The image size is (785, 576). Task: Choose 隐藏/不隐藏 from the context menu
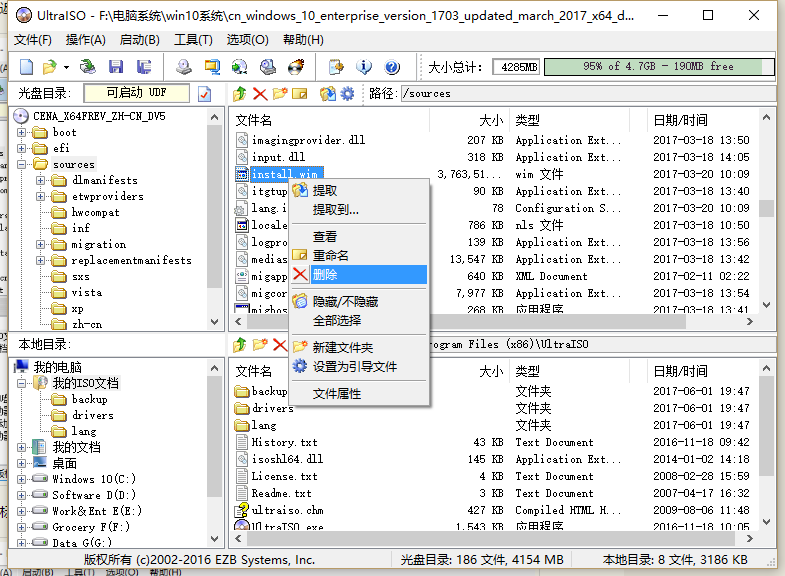tap(359, 302)
